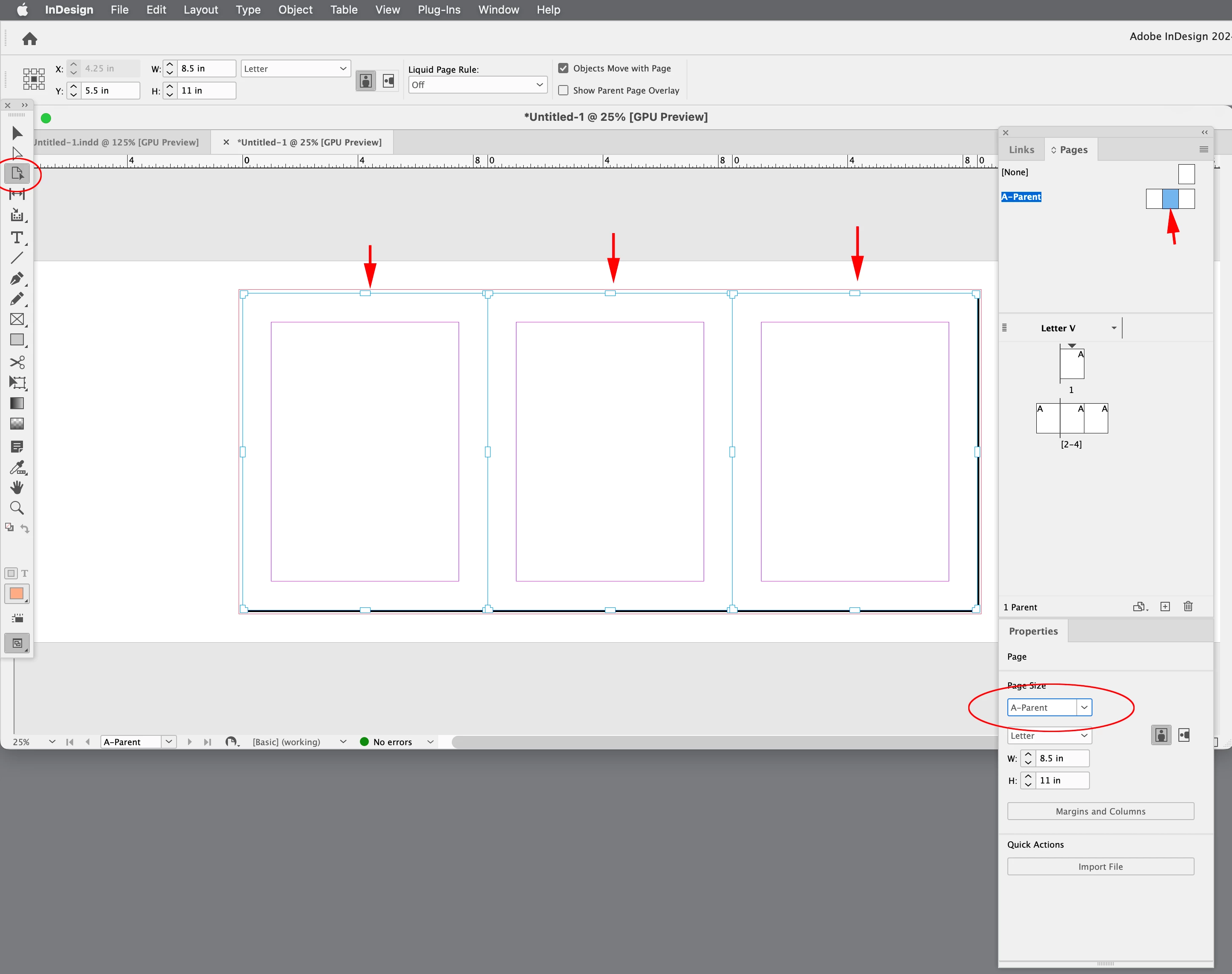Select the Zoom tool
Viewport: 1232px width, 974px height.
click(x=17, y=507)
